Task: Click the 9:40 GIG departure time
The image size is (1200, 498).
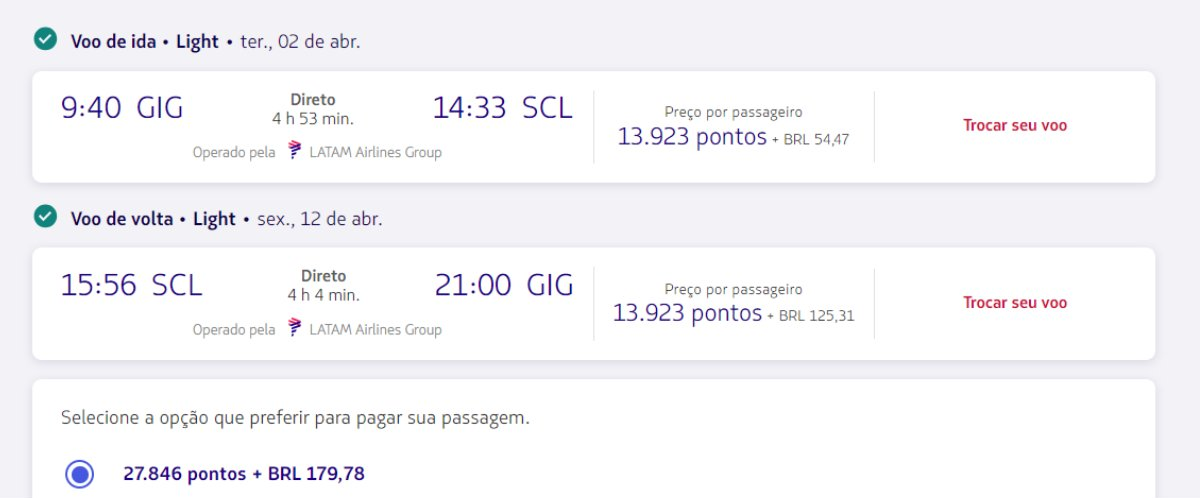Action: (x=122, y=108)
